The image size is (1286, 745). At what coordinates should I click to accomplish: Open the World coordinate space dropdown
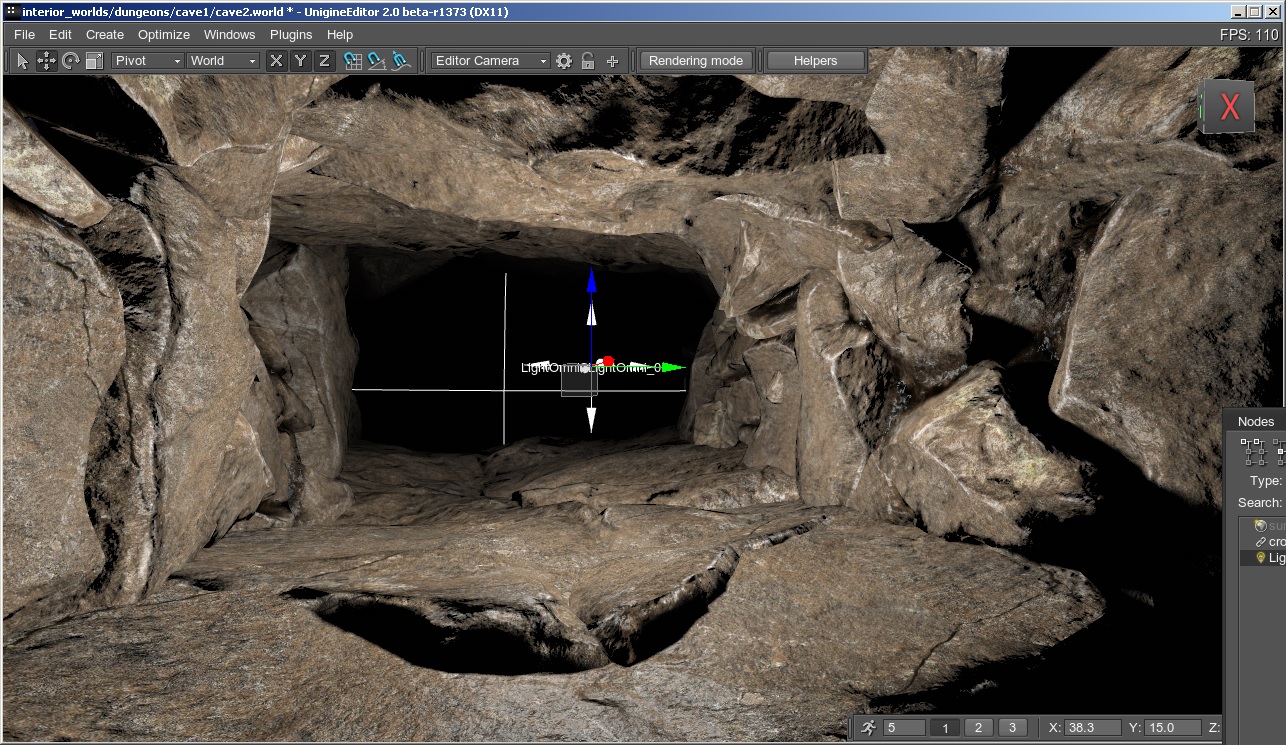[x=224, y=61]
